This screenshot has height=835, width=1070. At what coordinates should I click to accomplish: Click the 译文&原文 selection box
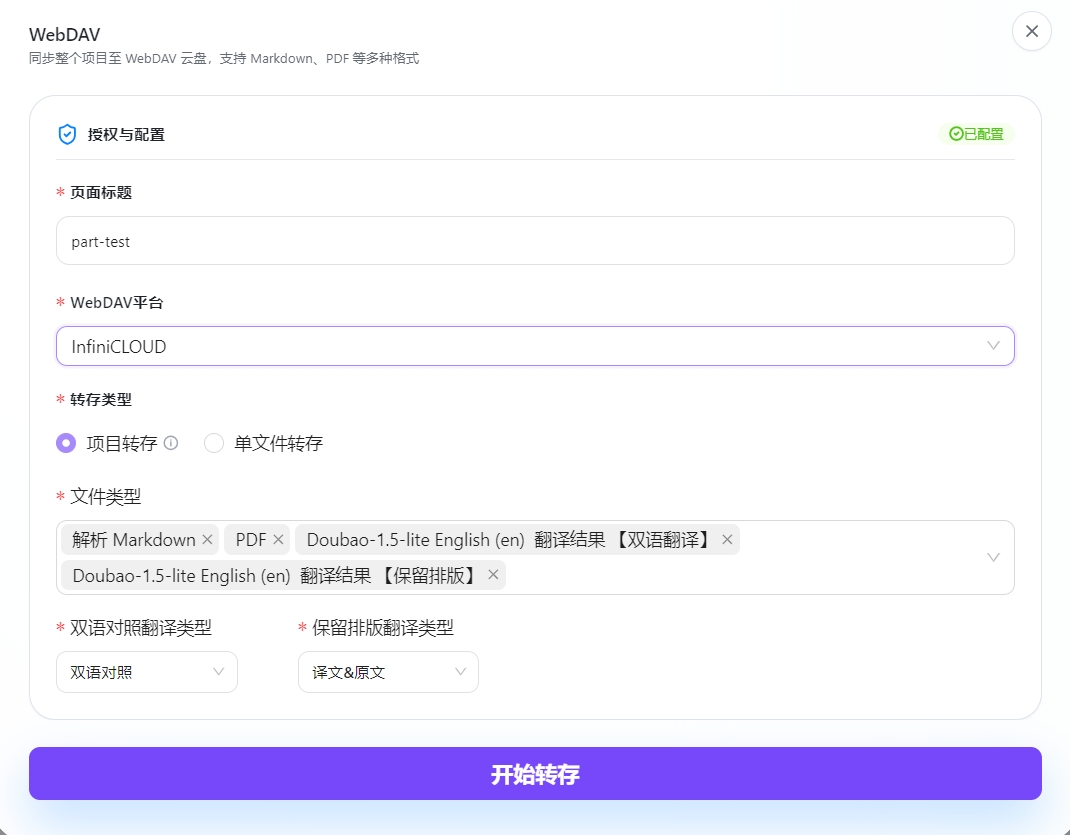[x=388, y=672]
